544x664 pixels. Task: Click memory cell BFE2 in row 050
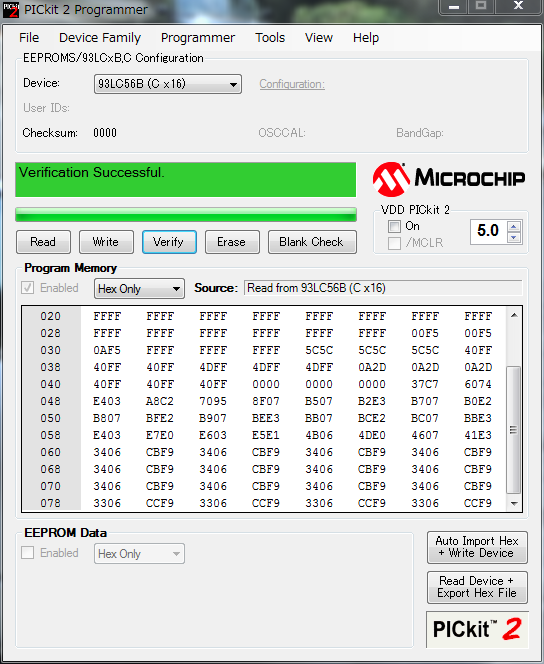click(x=160, y=418)
